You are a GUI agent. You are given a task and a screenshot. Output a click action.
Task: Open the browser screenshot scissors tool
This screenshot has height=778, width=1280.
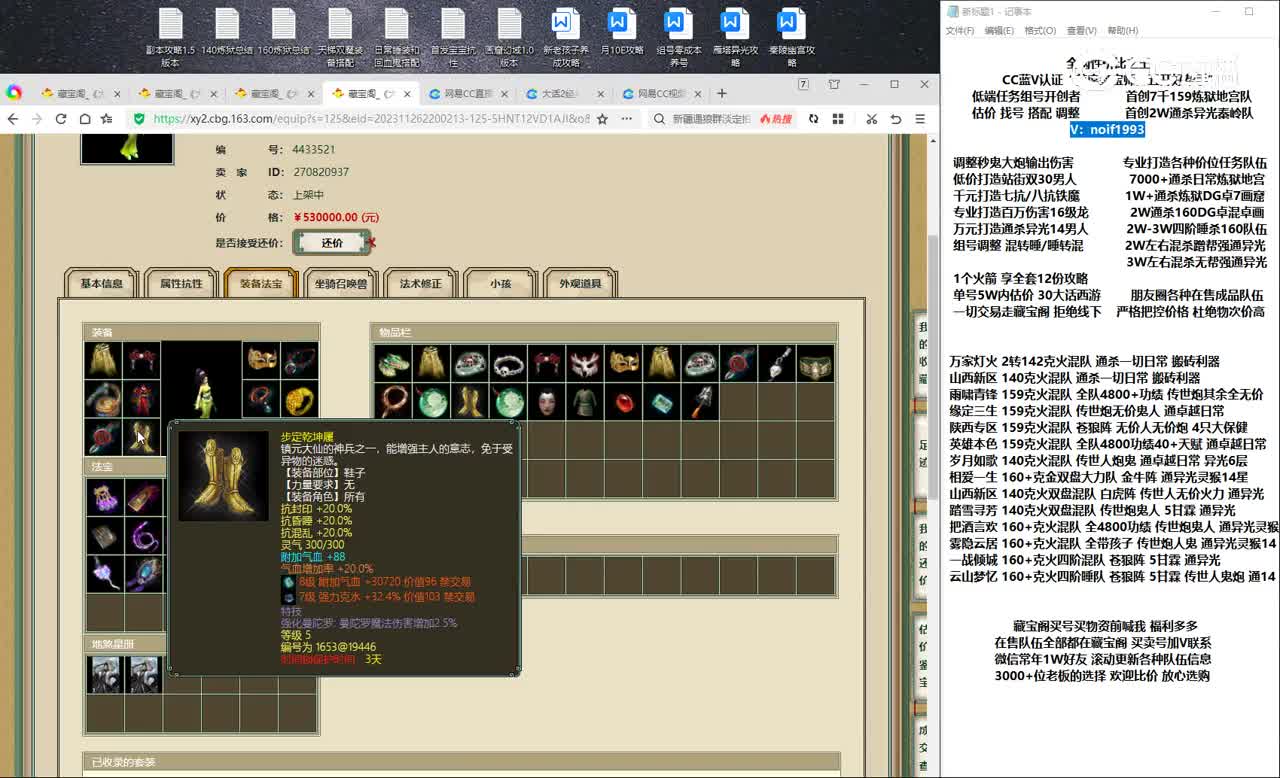click(871, 118)
